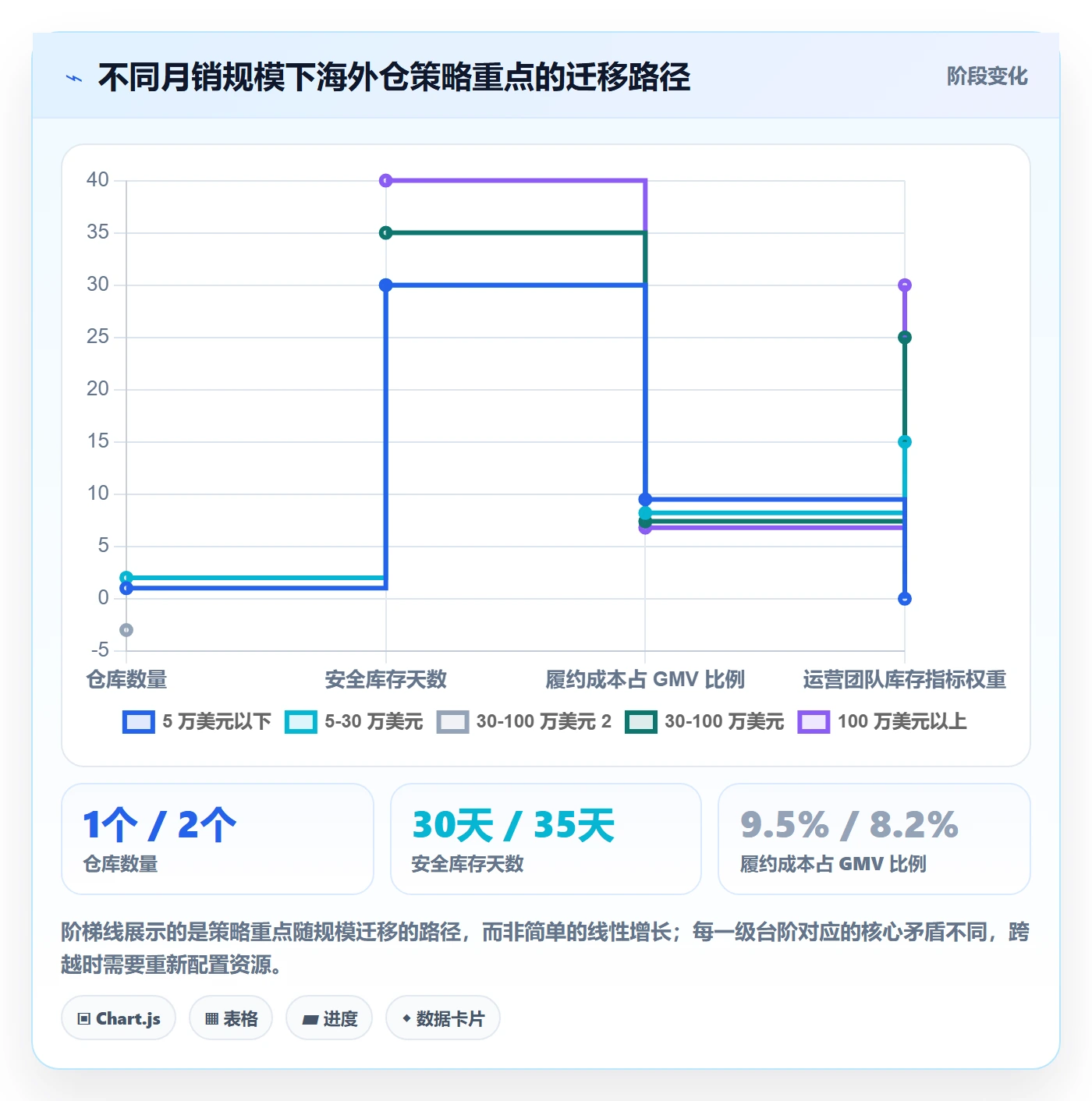Click the lightning icon beside the chart title
Viewport: 1092px width, 1101px height.
(74, 78)
